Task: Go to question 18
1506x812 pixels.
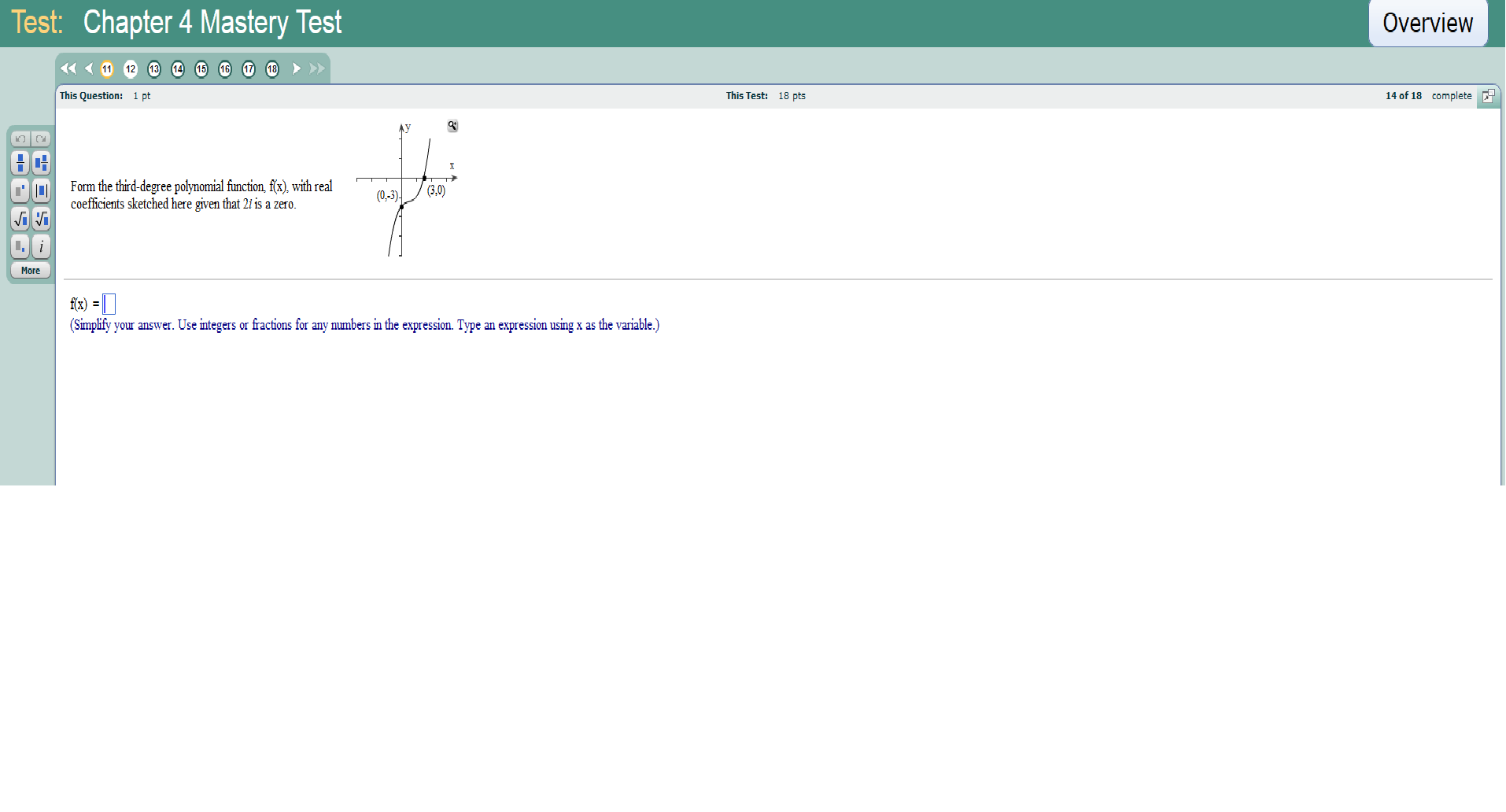Action: click(x=272, y=69)
